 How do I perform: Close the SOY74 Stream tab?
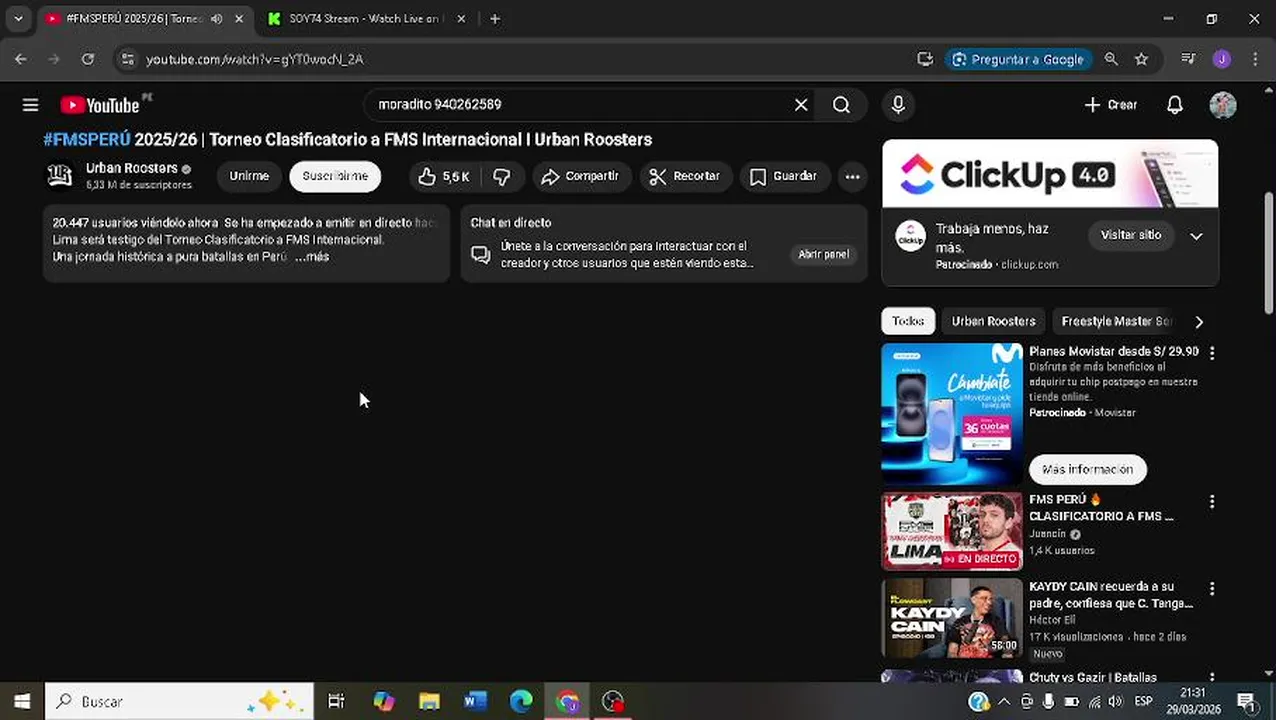click(x=461, y=19)
